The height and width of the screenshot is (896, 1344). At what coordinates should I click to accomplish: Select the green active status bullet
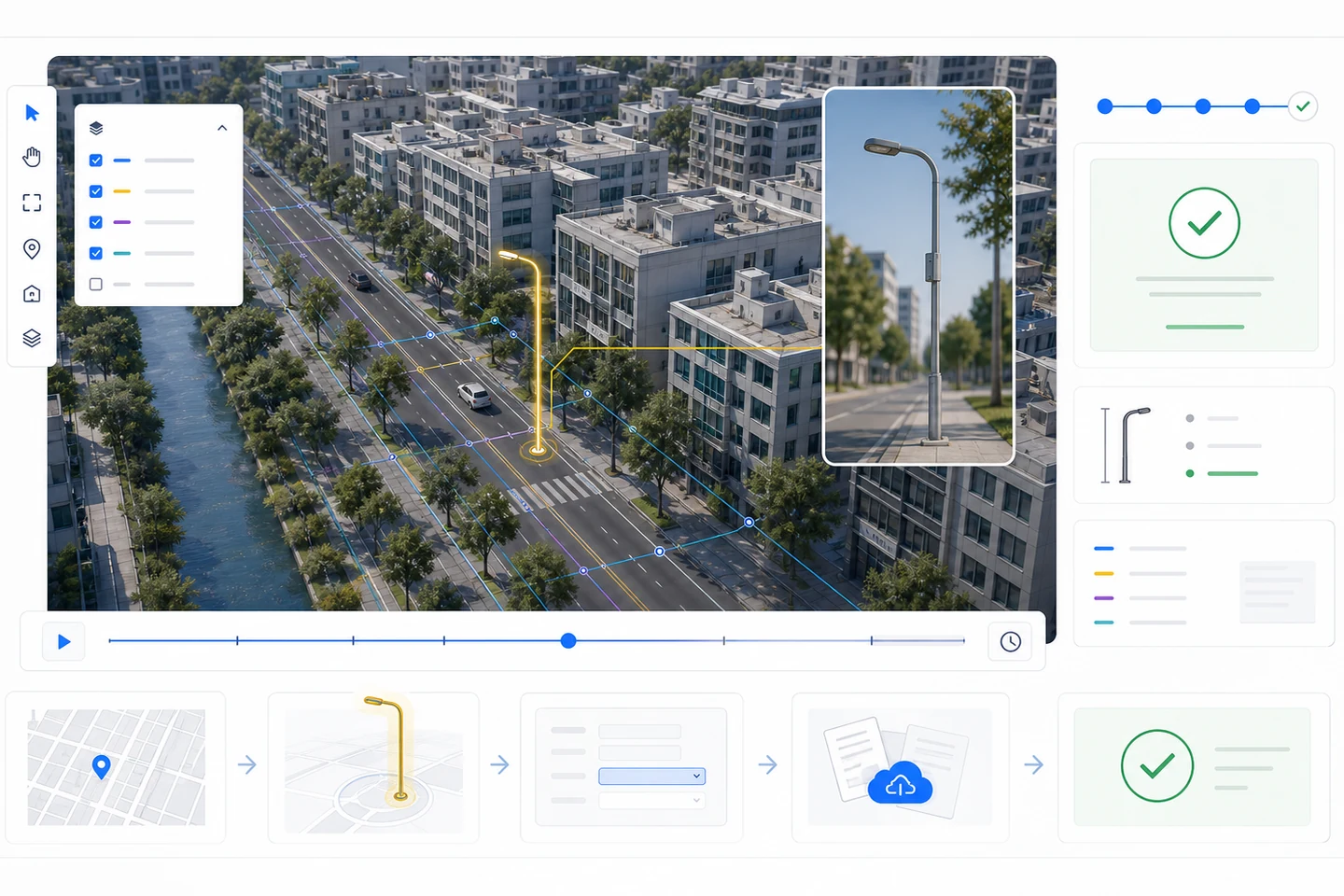(1190, 473)
